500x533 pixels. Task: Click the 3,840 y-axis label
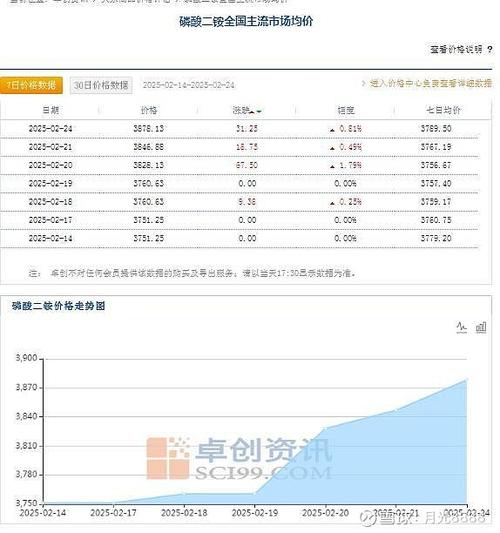click(x=27, y=416)
